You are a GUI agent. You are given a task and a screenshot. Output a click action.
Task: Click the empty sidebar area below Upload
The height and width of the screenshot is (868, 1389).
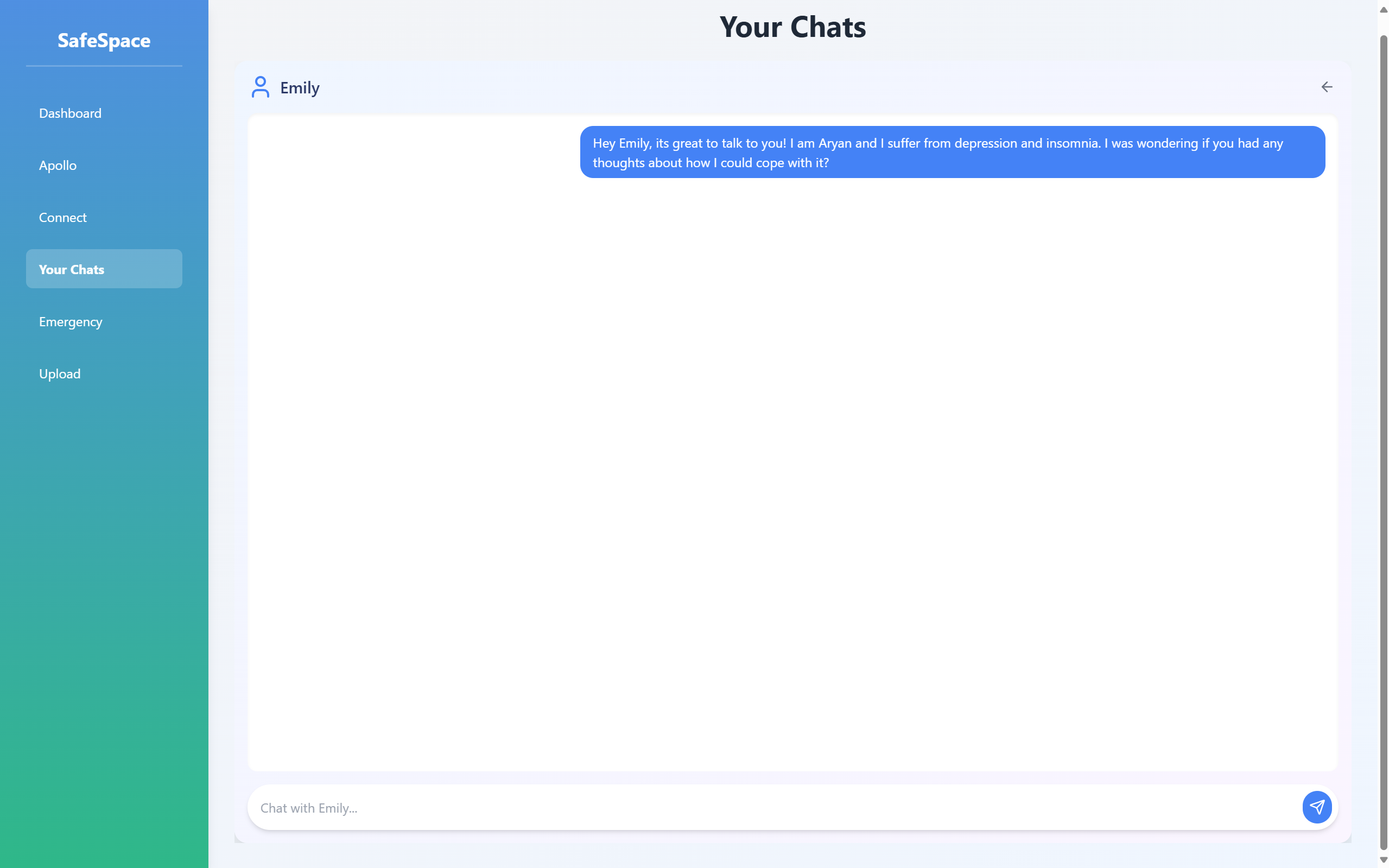[x=104, y=603]
